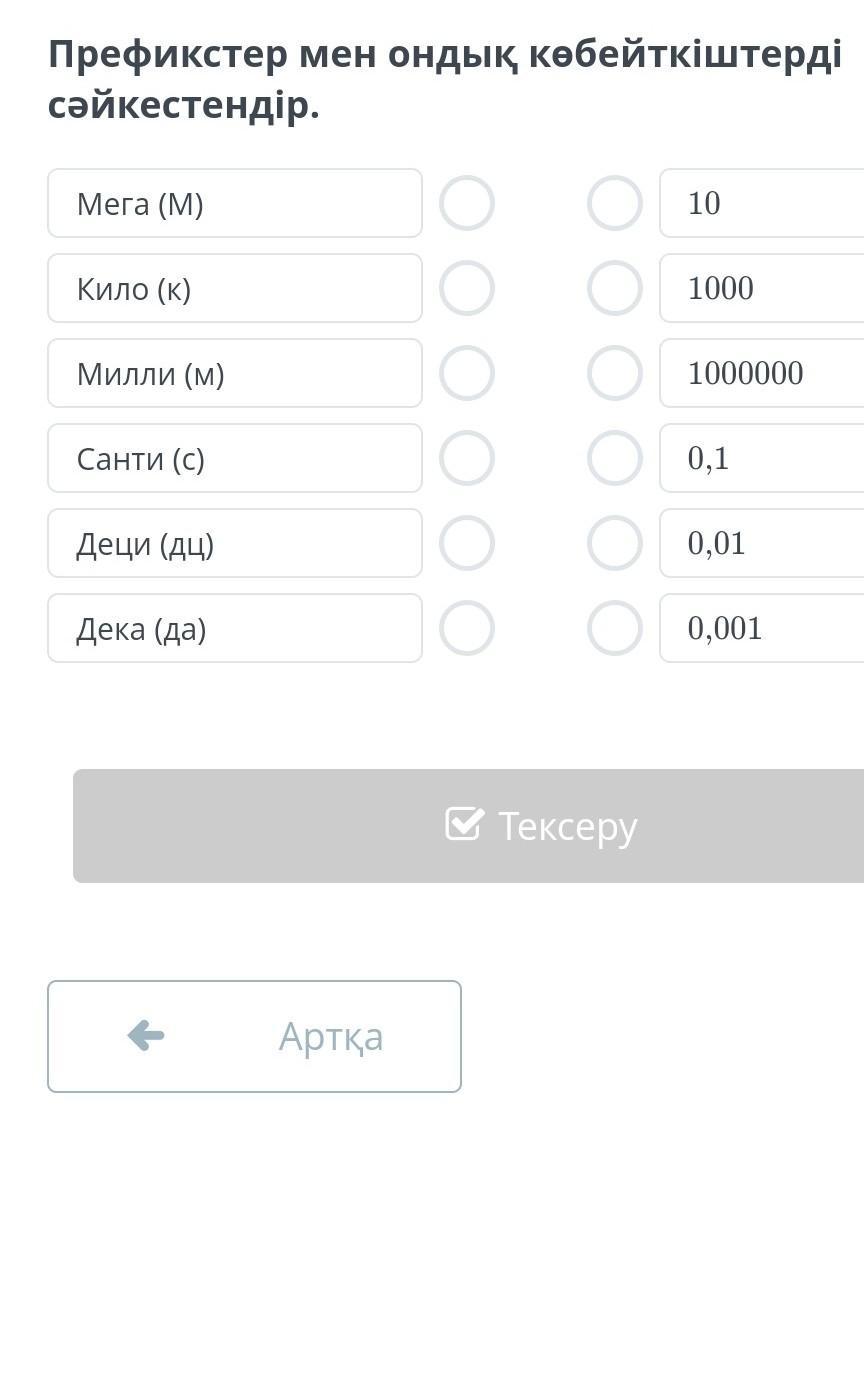Select the radio circle next to Санти (с)
This screenshot has height=1389, width=864.
coord(467,458)
